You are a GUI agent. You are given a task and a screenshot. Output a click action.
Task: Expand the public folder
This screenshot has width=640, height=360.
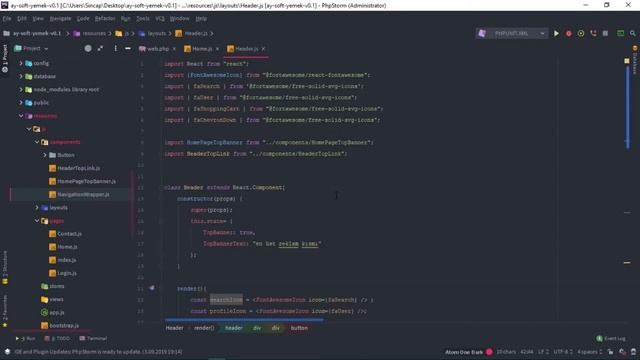pos(21,102)
